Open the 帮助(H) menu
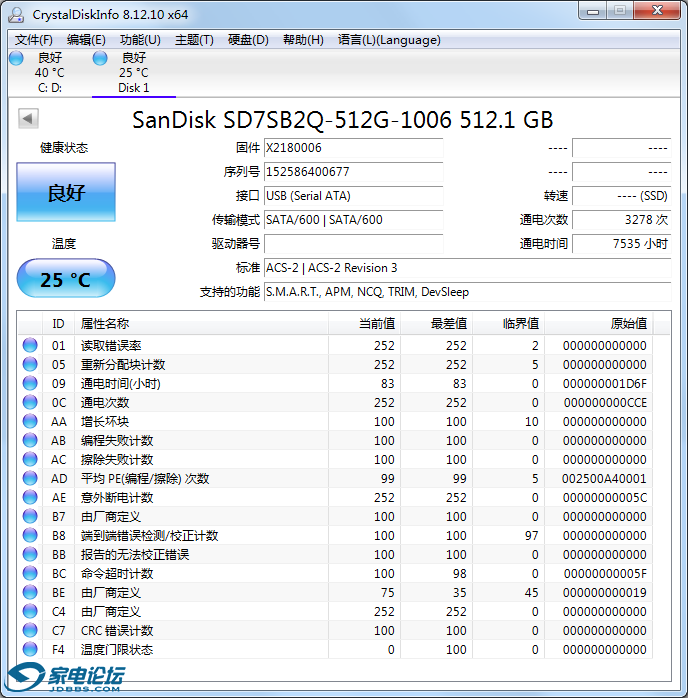 tap(303, 40)
